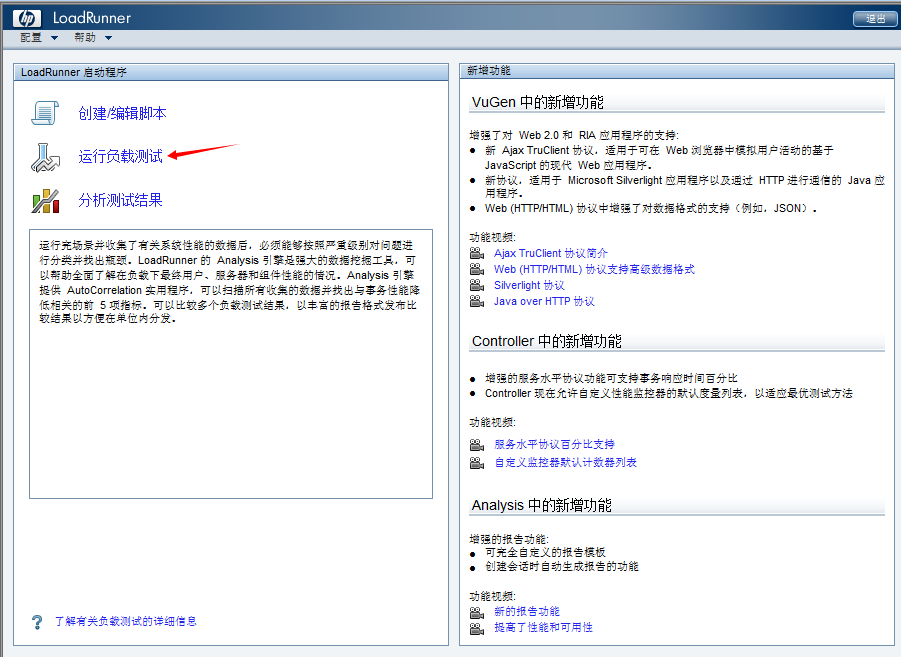Image resolution: width=901 pixels, height=657 pixels.
Task: Click camera icon beside 自定义监控器默认计数器列表
Action: click(477, 463)
